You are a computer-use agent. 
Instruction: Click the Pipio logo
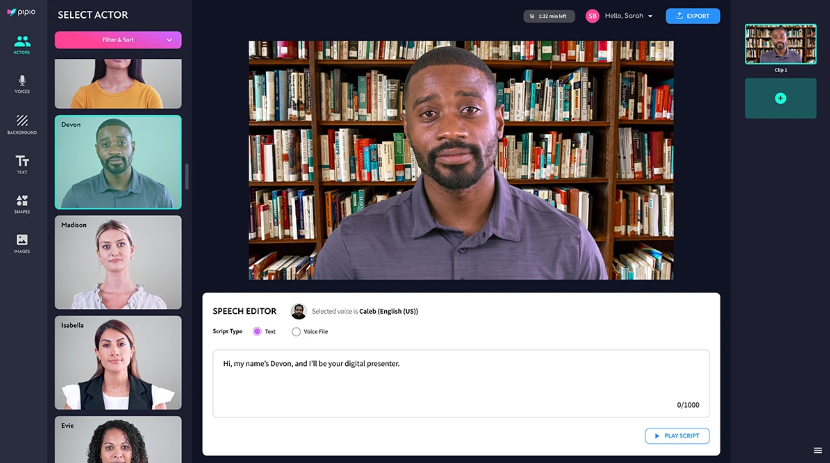(x=21, y=12)
